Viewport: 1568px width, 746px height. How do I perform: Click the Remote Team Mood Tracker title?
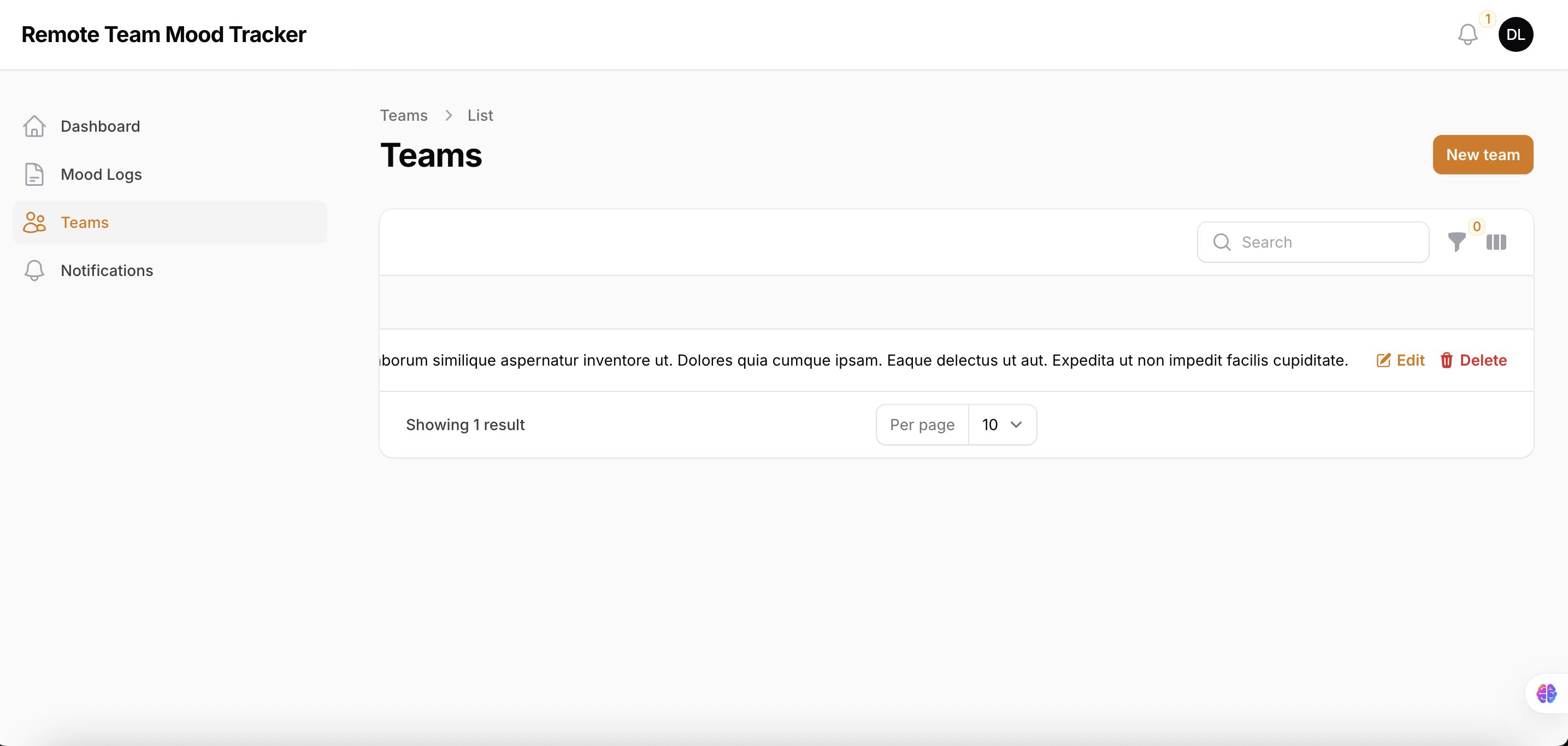164,35
